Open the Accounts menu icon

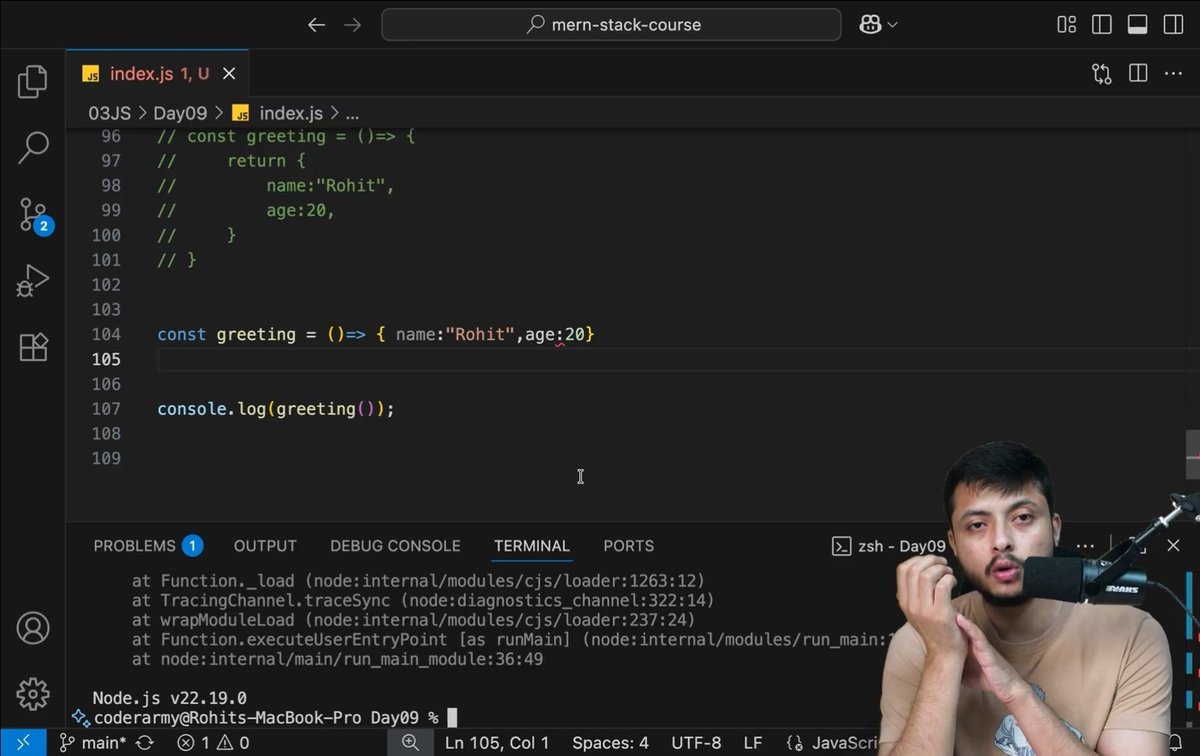[x=33, y=628]
